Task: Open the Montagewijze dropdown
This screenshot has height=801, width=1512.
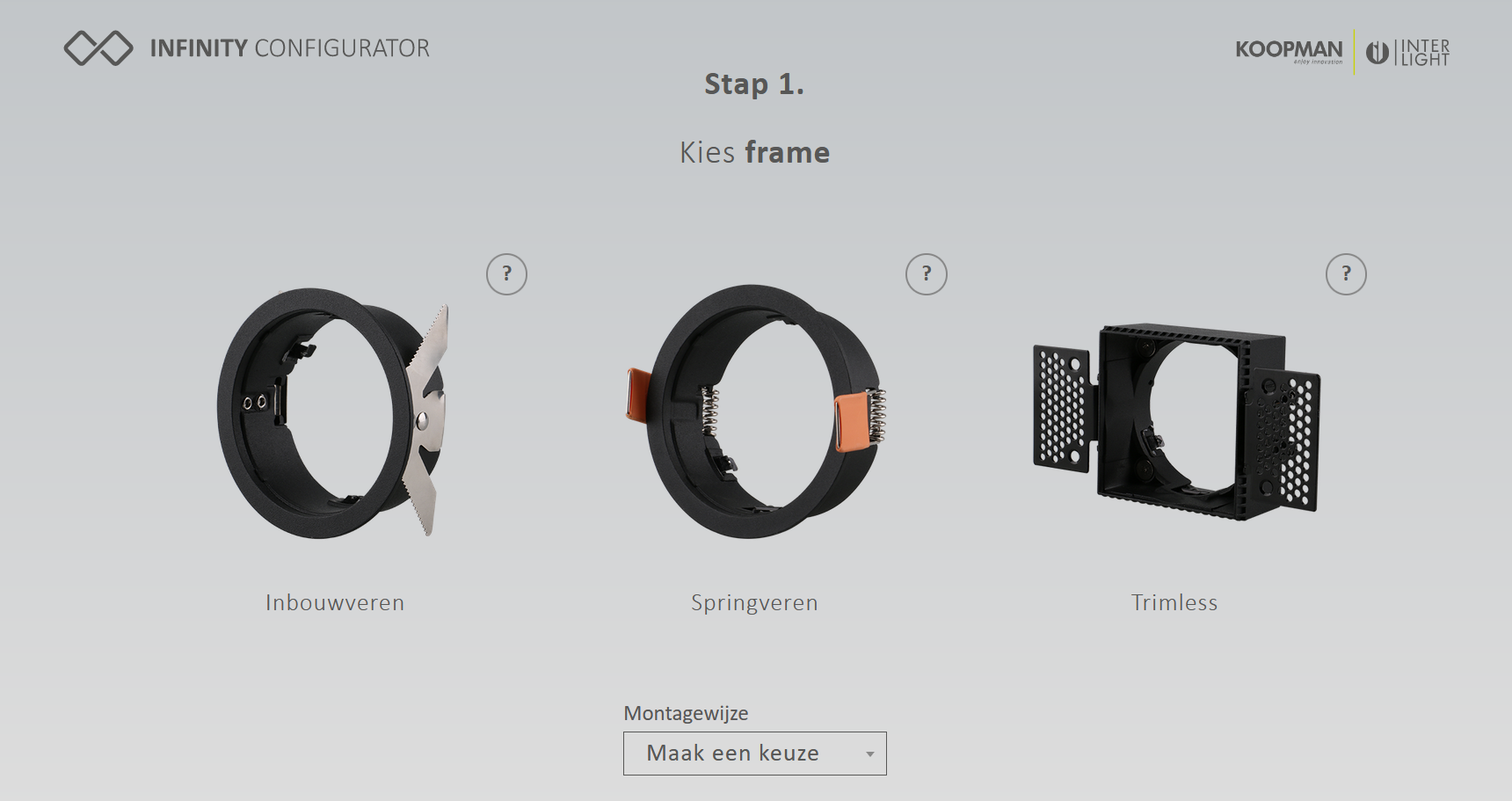Action: click(755, 754)
